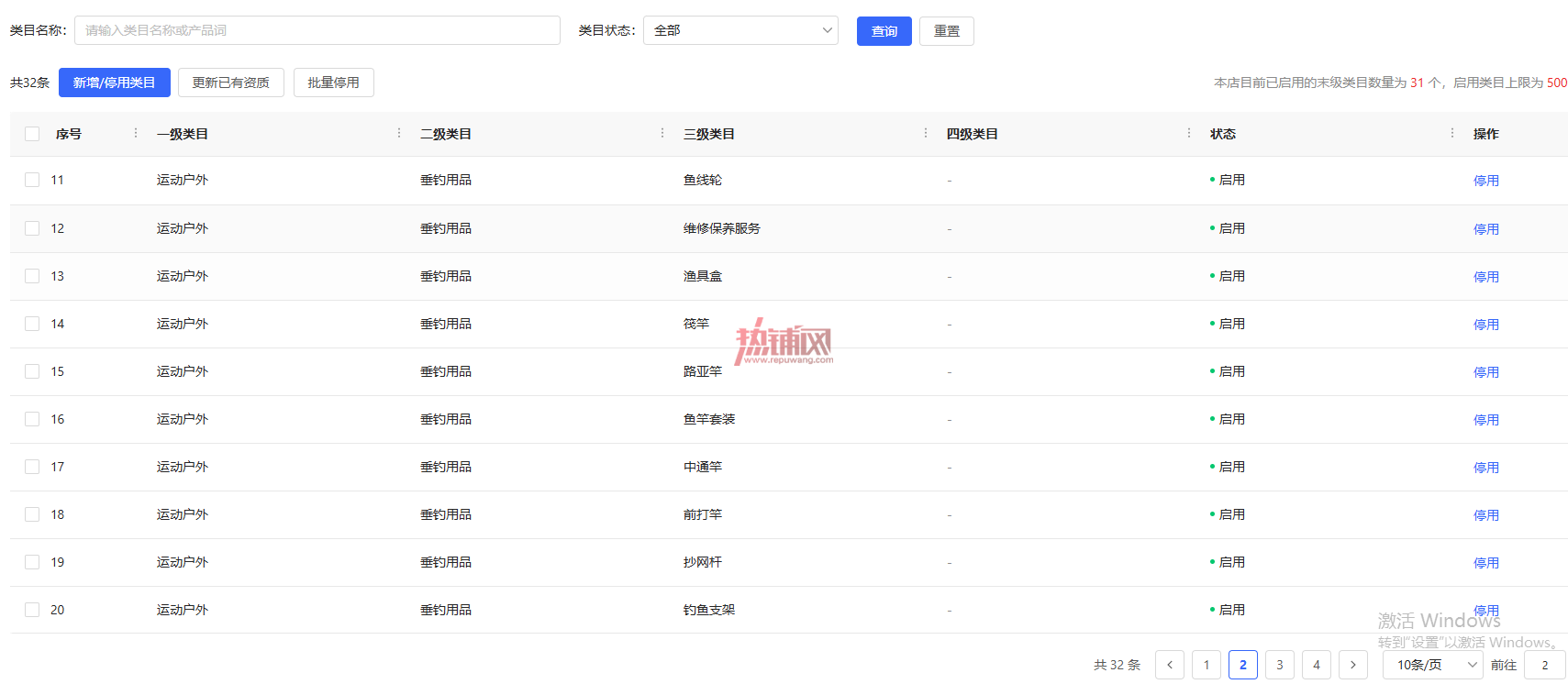1568x684 pixels.
Task: Check the box for row 18 前打竿
Action: [32, 514]
